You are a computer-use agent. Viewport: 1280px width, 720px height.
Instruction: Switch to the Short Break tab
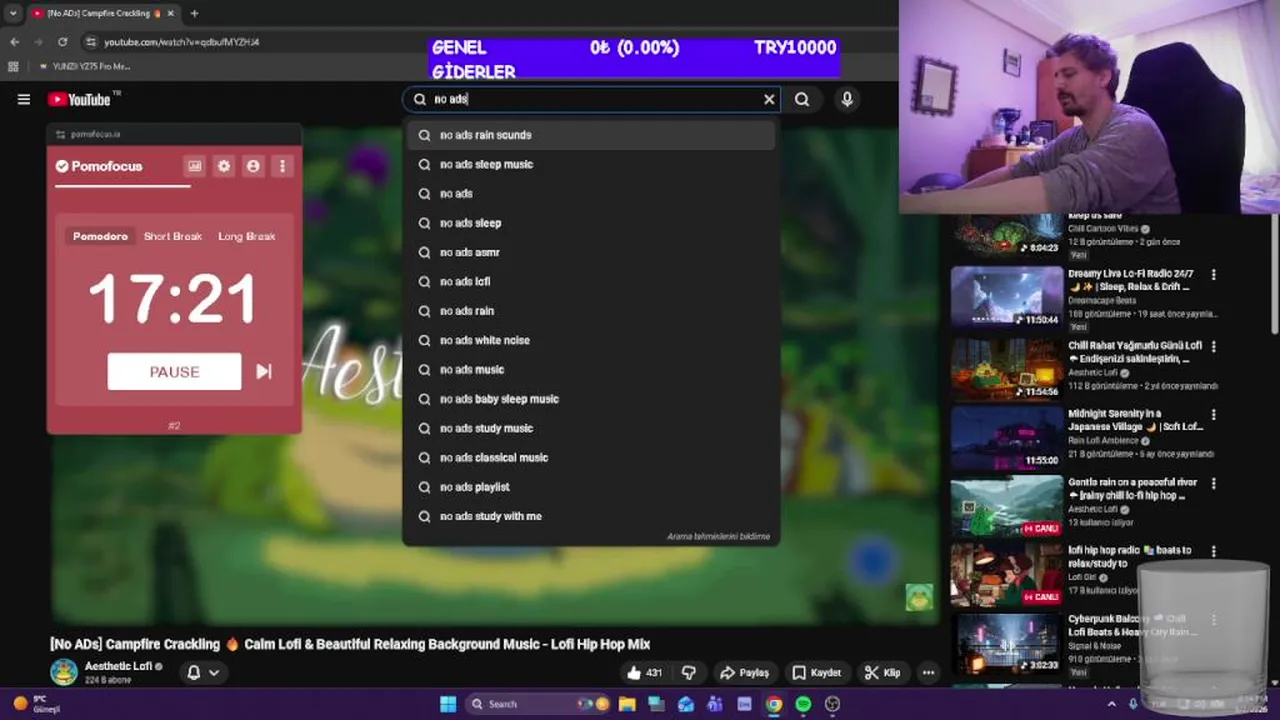pyautogui.click(x=172, y=236)
